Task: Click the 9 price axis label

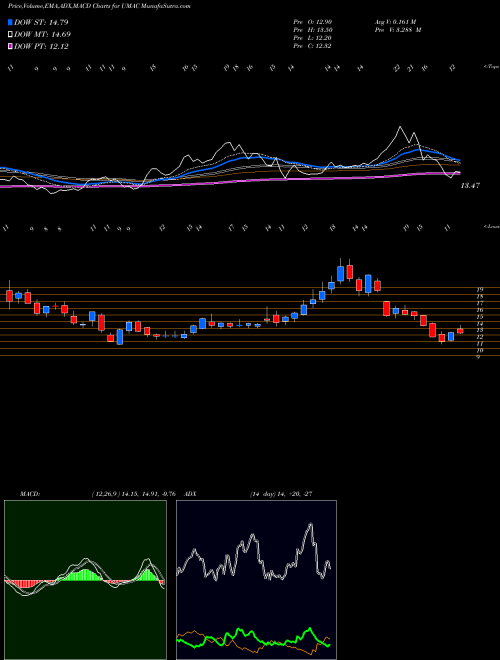Action: (x=478, y=357)
